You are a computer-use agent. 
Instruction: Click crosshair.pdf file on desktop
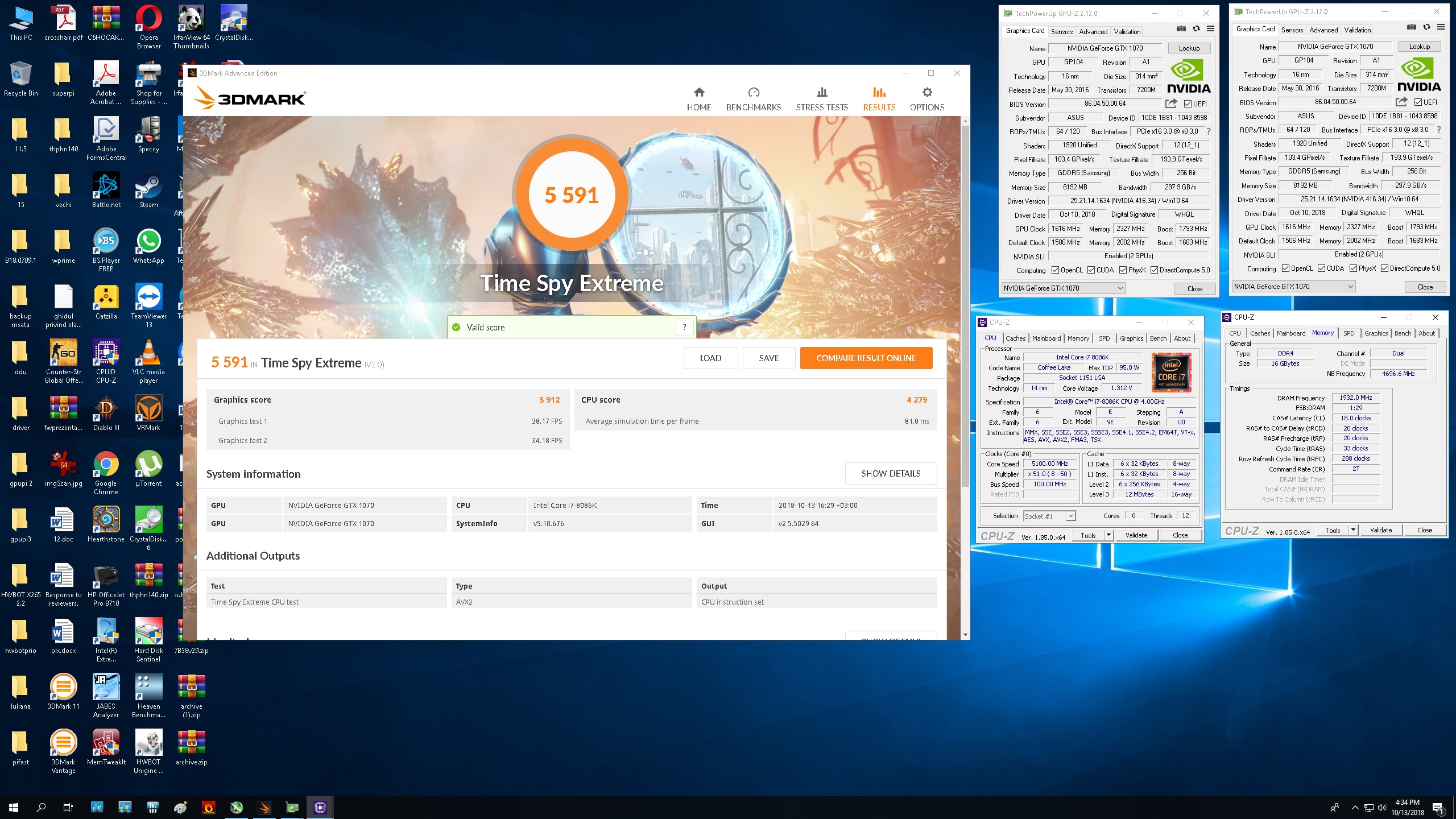[x=63, y=23]
